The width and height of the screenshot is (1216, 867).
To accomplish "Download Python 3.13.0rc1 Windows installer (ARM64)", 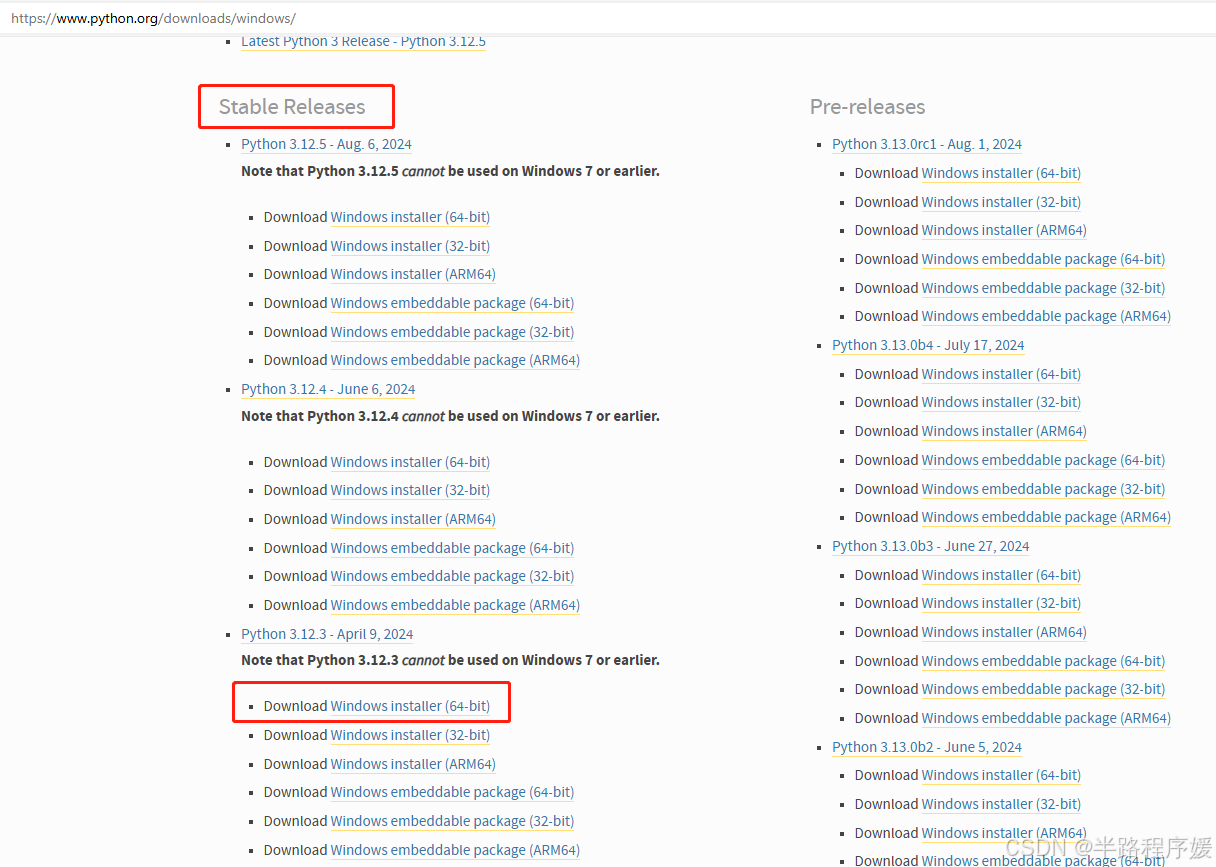I will click(x=1004, y=230).
